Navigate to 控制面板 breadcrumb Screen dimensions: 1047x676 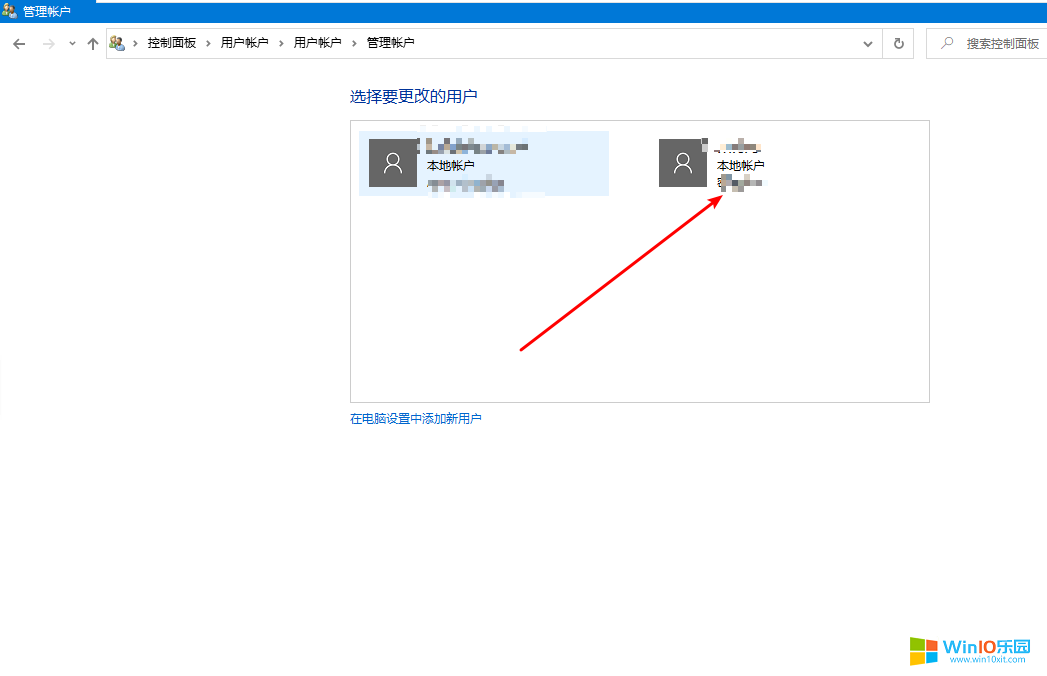(x=172, y=43)
